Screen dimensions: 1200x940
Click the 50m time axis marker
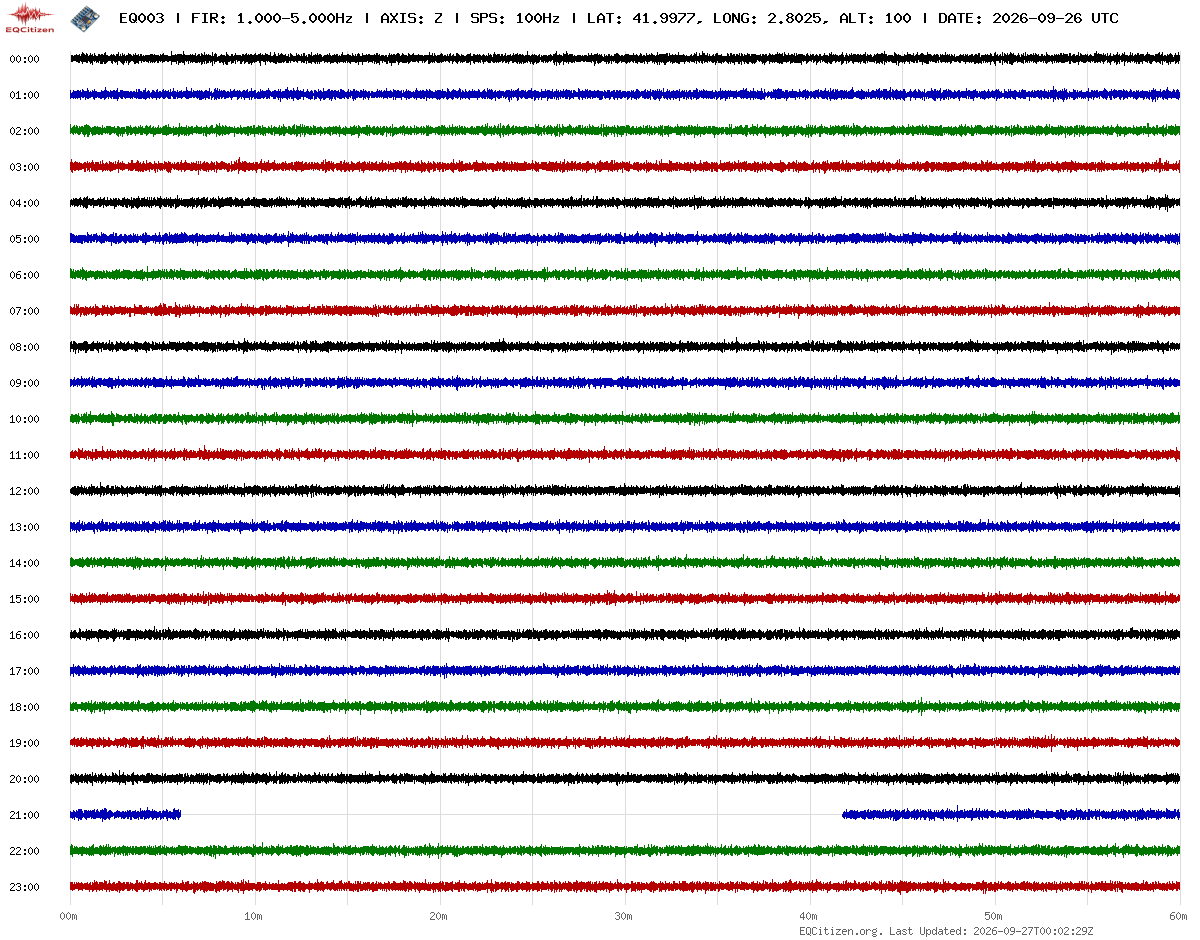[x=994, y=916]
